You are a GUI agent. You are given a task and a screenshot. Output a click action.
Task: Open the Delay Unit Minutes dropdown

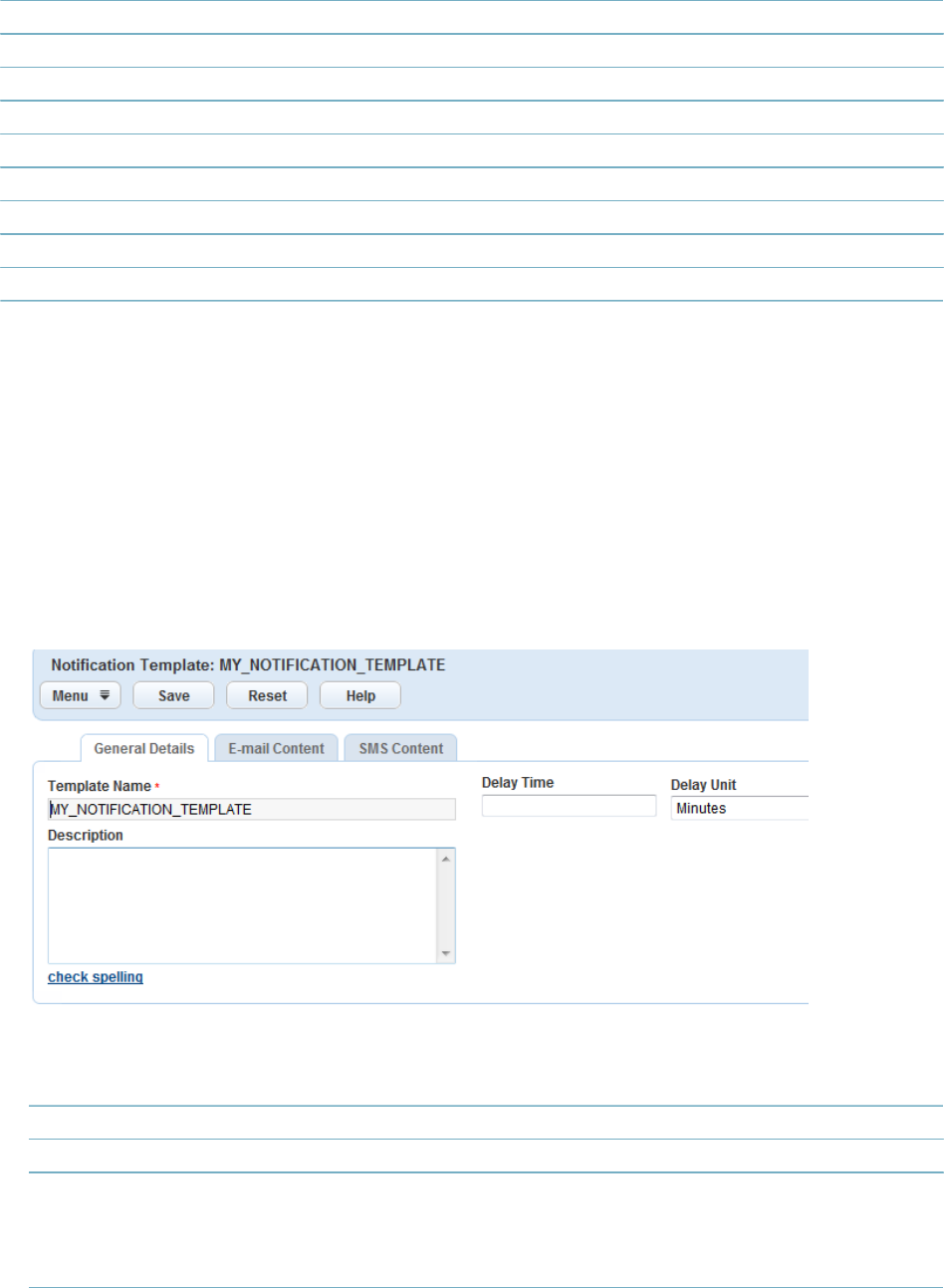pos(739,808)
